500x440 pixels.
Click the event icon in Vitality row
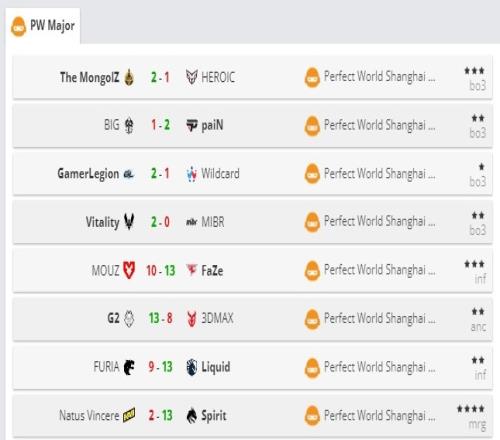point(312,222)
